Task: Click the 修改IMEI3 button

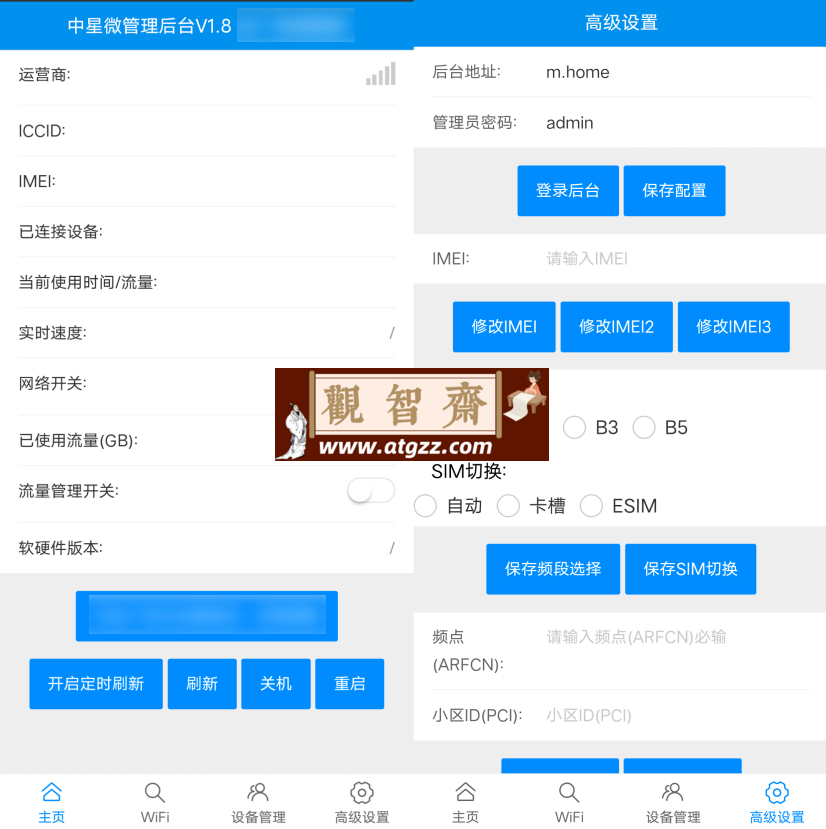Action: (733, 327)
